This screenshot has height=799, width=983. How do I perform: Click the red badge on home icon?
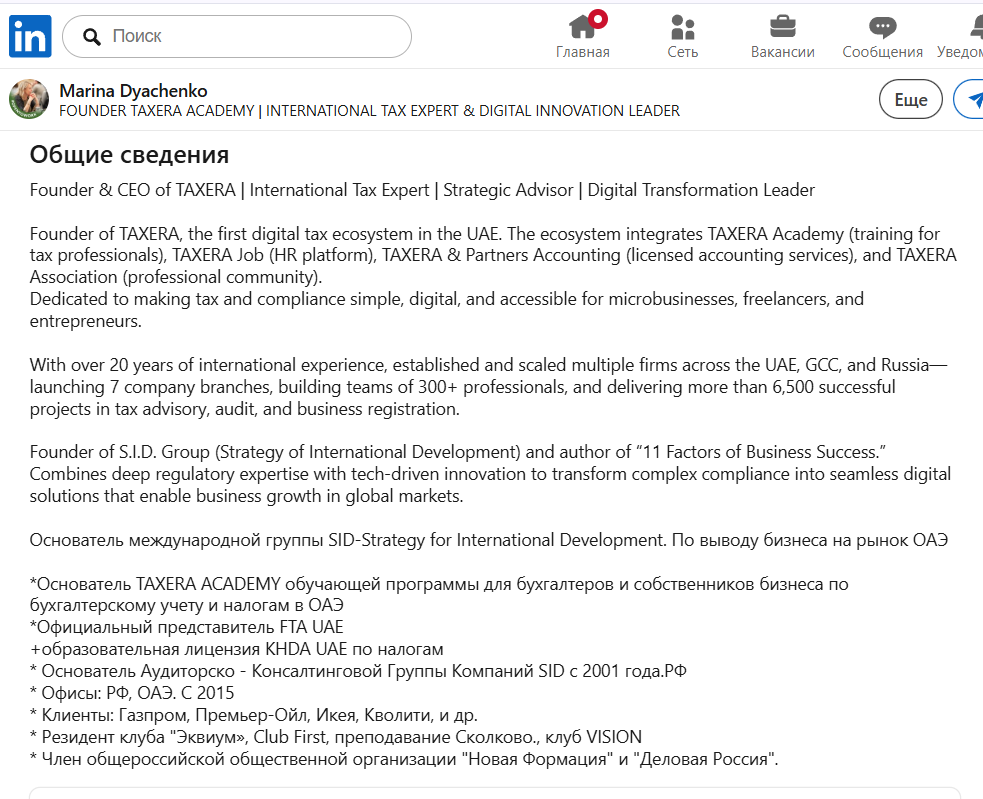point(598,17)
